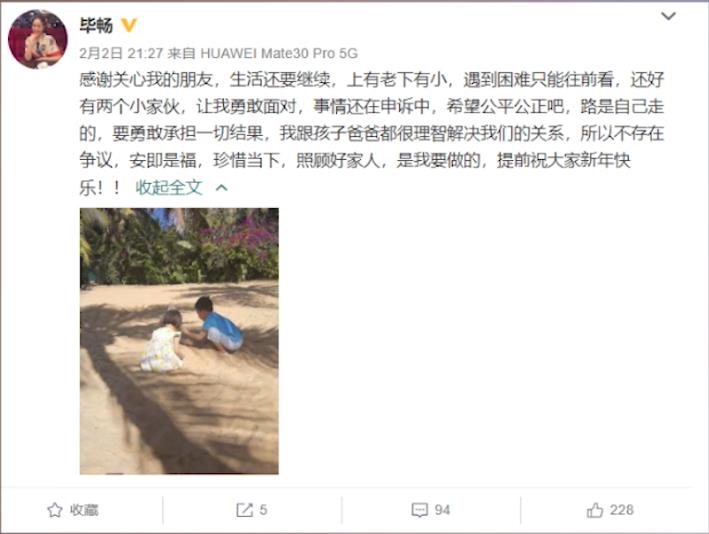
Task: Click the like count 228
Action: [x=622, y=510]
